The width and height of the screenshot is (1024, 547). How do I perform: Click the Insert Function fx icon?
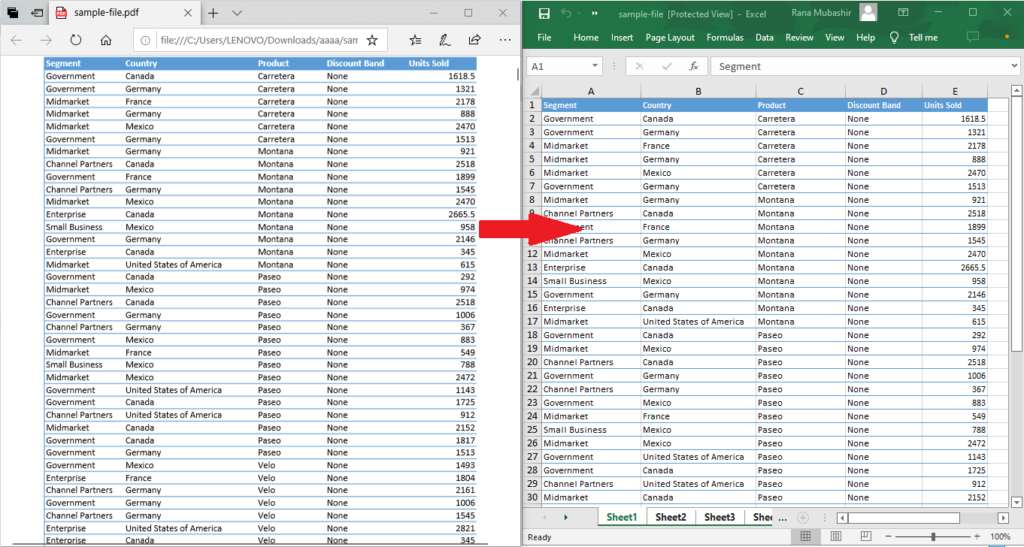pyautogui.click(x=694, y=66)
